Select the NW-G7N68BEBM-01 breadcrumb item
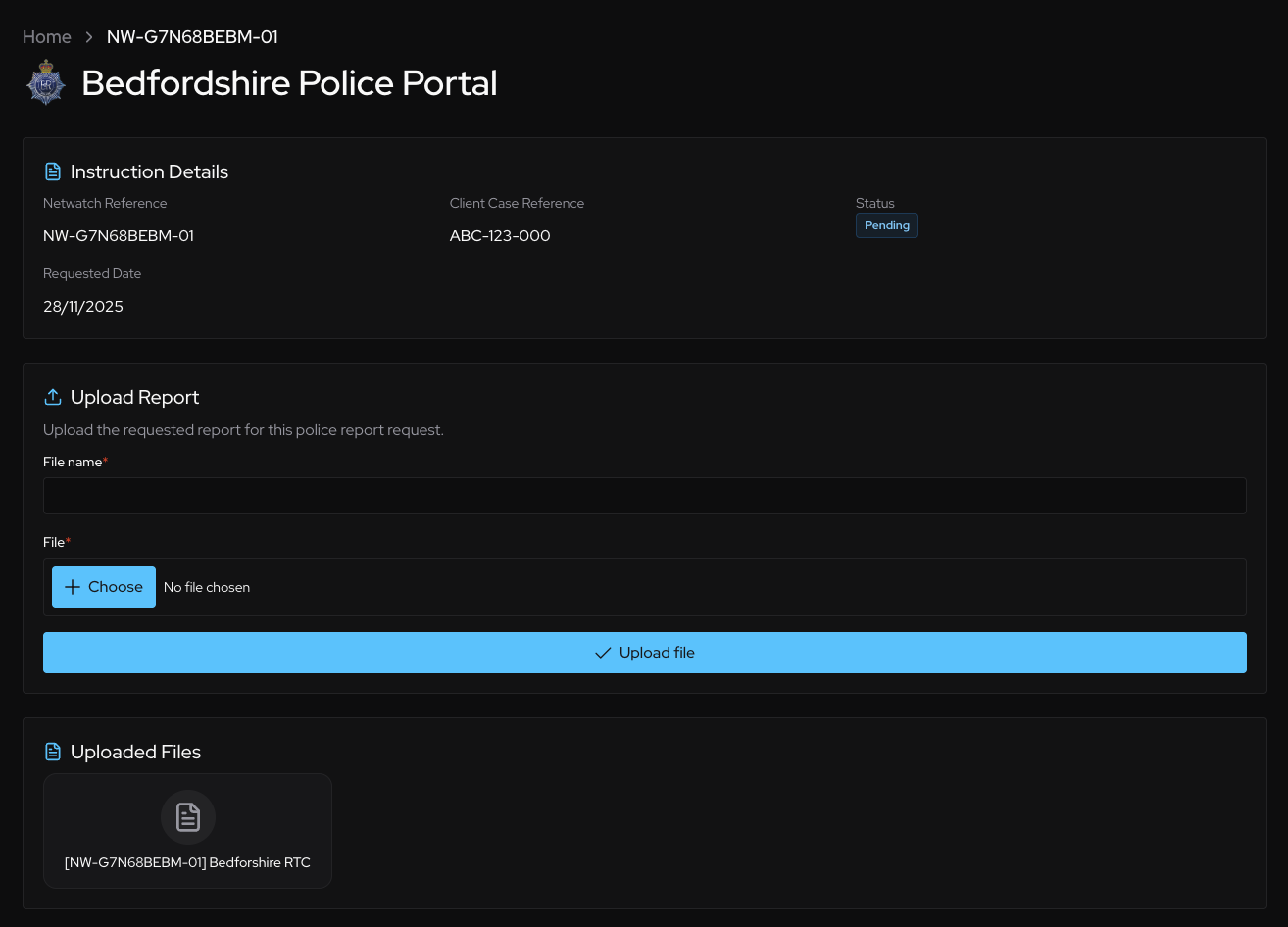Screen dimensions: 1288x927 192,37
